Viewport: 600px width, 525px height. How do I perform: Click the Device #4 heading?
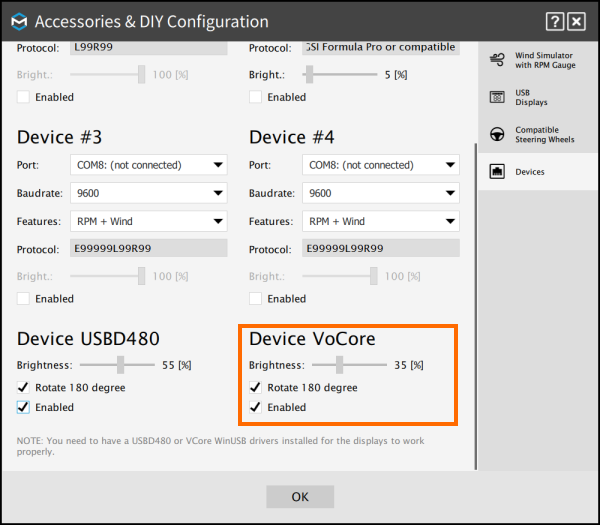292,137
